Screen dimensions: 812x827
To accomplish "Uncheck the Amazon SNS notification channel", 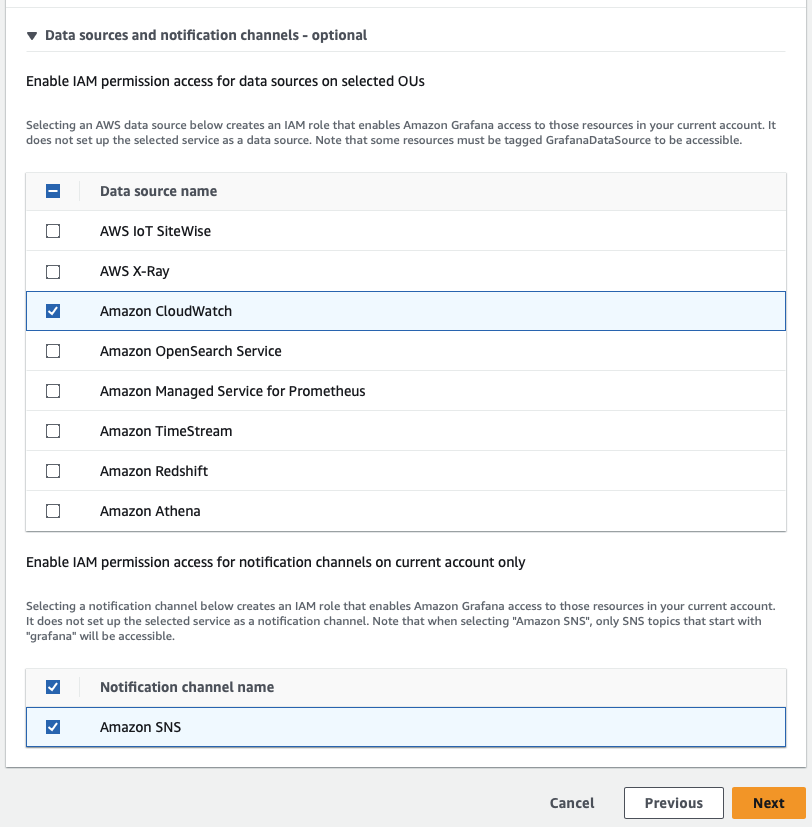I will click(x=54, y=727).
